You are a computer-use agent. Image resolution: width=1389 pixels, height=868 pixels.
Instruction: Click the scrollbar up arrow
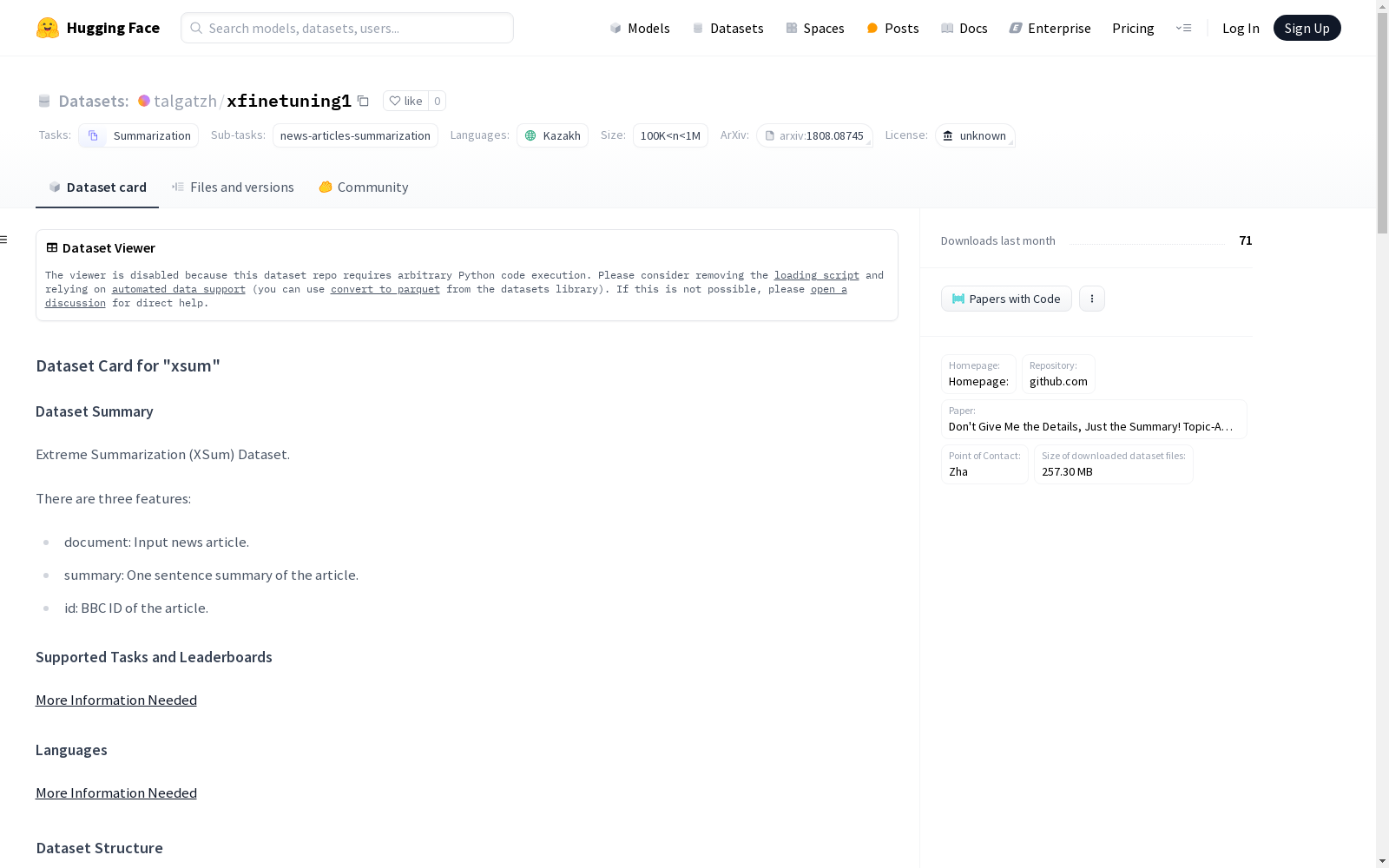tap(1382, 7)
